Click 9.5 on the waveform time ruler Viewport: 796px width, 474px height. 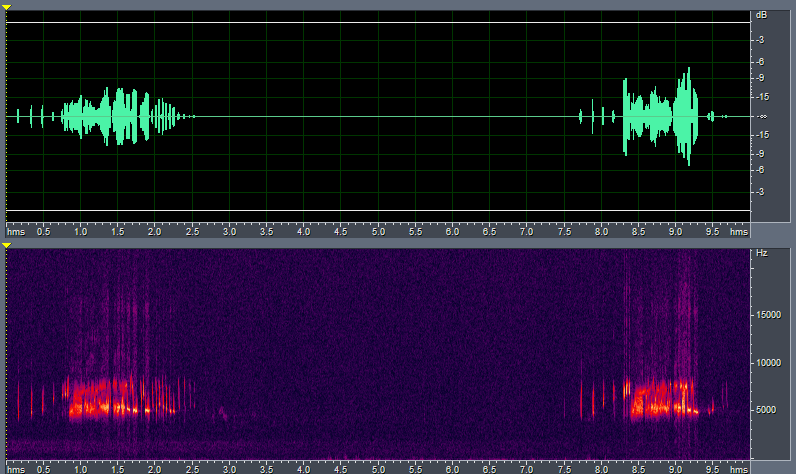pyautogui.click(x=712, y=231)
